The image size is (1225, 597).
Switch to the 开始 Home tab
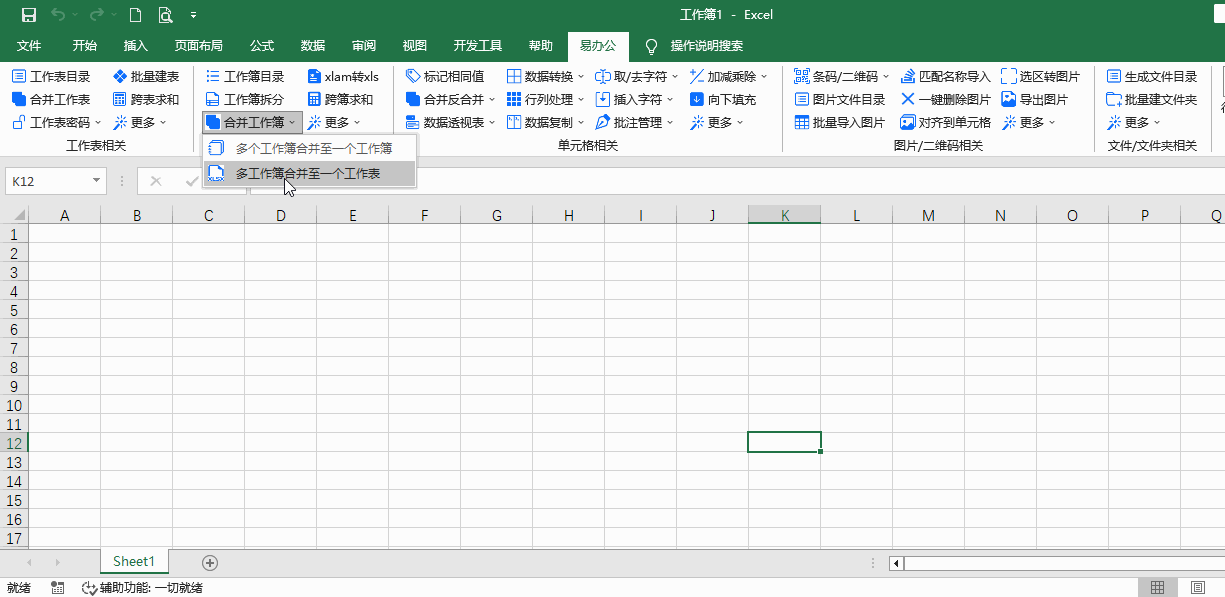pyautogui.click(x=85, y=46)
